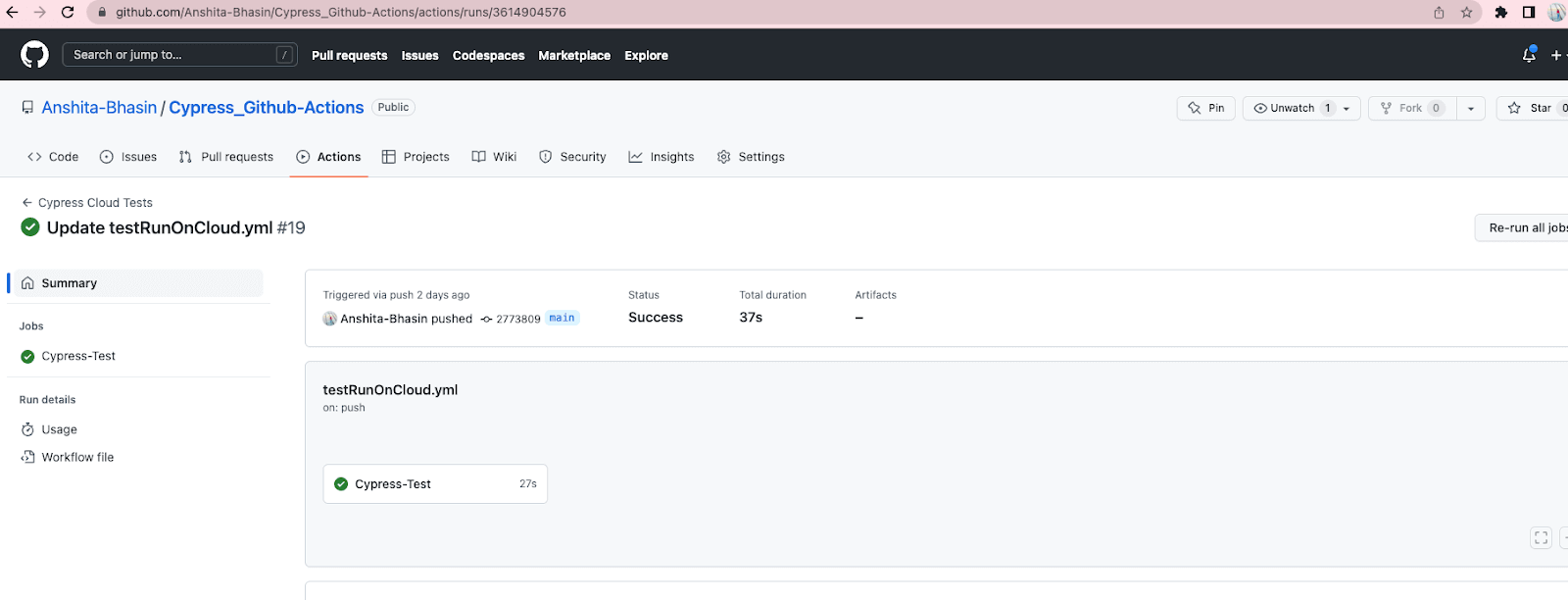The image size is (1568, 600).
Task: Click the back arrow to Cypress Cloud Tests
Action: click(27, 203)
